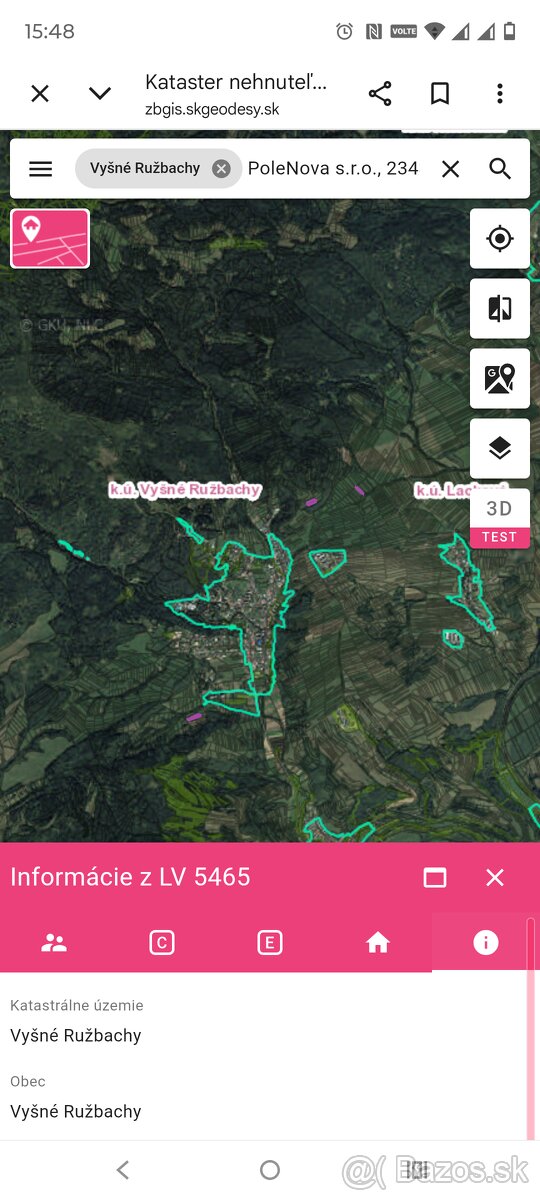540x1200 pixels.
Task: Tap the magnifier search icon
Action: pyautogui.click(x=500, y=169)
